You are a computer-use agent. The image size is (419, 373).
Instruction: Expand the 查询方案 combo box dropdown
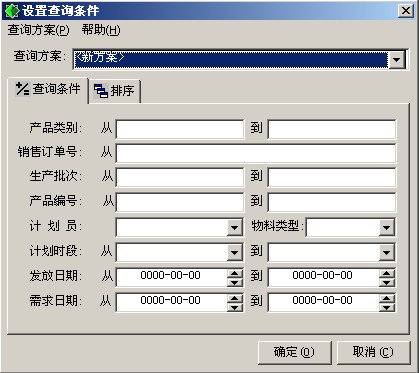point(397,60)
